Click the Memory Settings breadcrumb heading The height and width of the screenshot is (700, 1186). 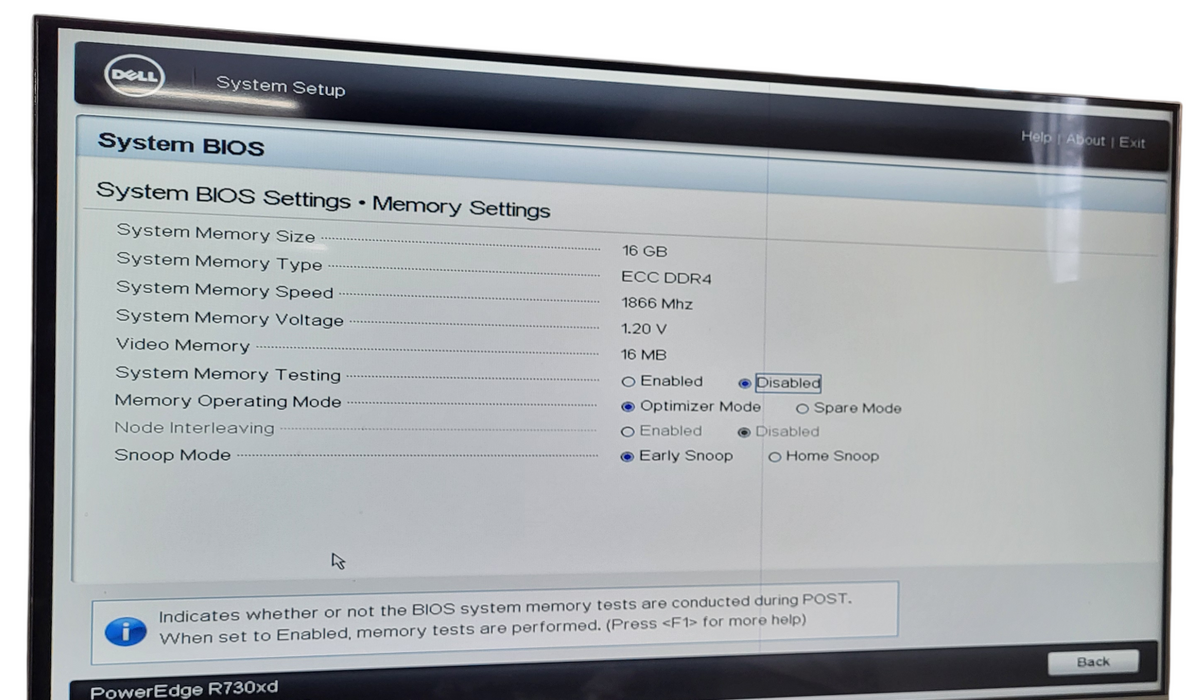tap(461, 207)
